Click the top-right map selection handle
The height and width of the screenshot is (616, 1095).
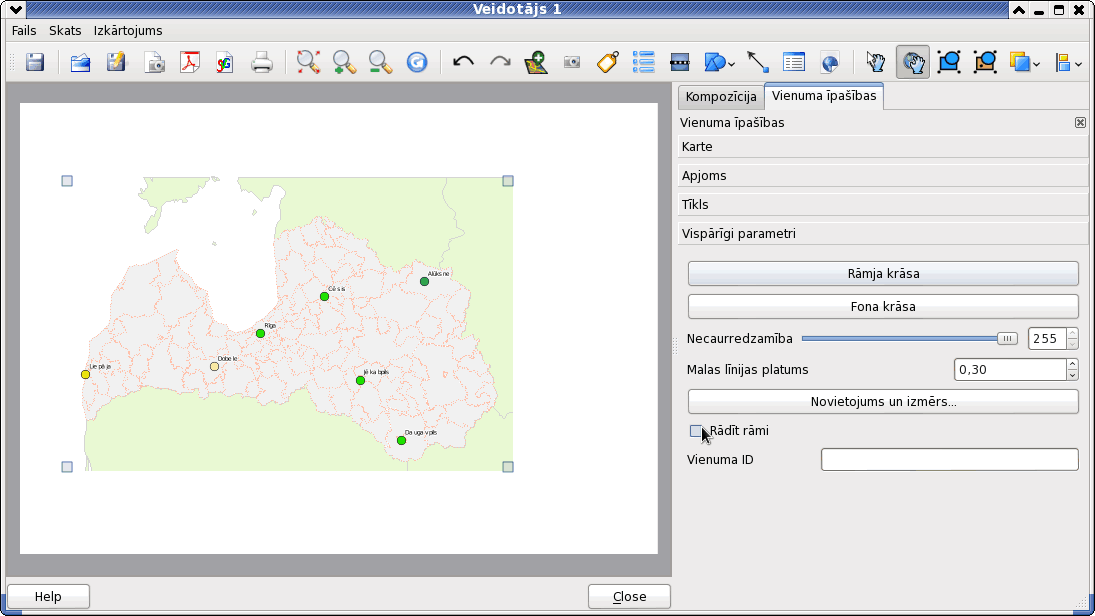point(508,181)
